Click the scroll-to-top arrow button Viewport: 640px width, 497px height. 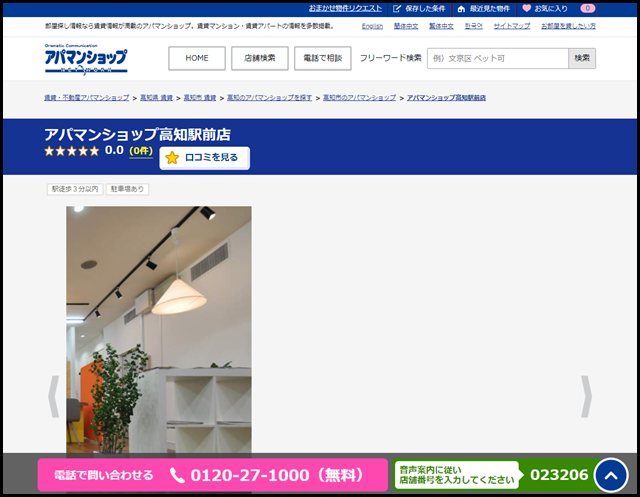coord(611,475)
